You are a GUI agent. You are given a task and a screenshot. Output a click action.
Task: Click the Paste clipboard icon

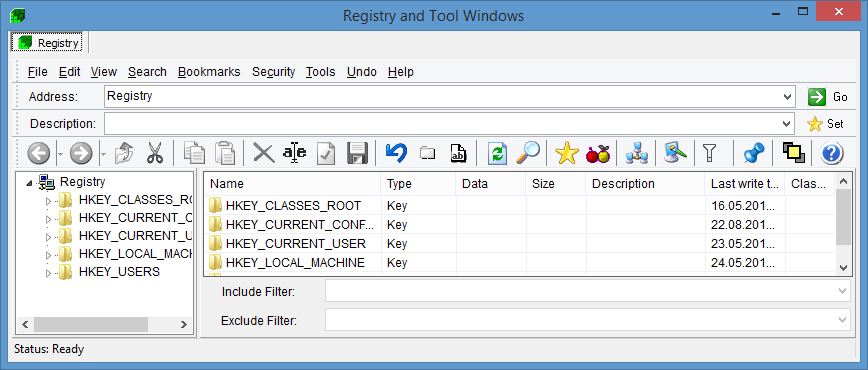point(225,153)
